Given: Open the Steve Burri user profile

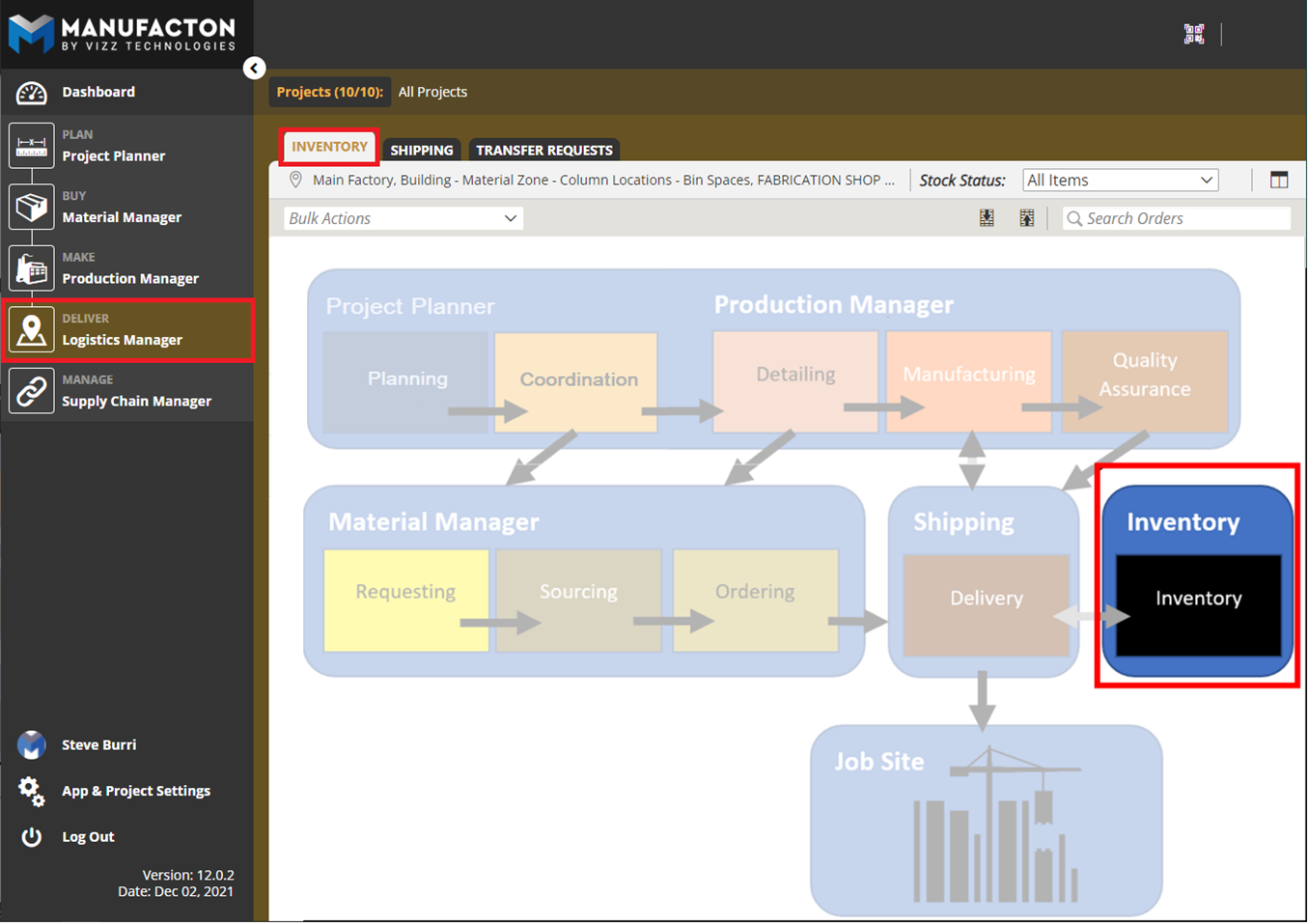Looking at the screenshot, I should tap(98, 745).
